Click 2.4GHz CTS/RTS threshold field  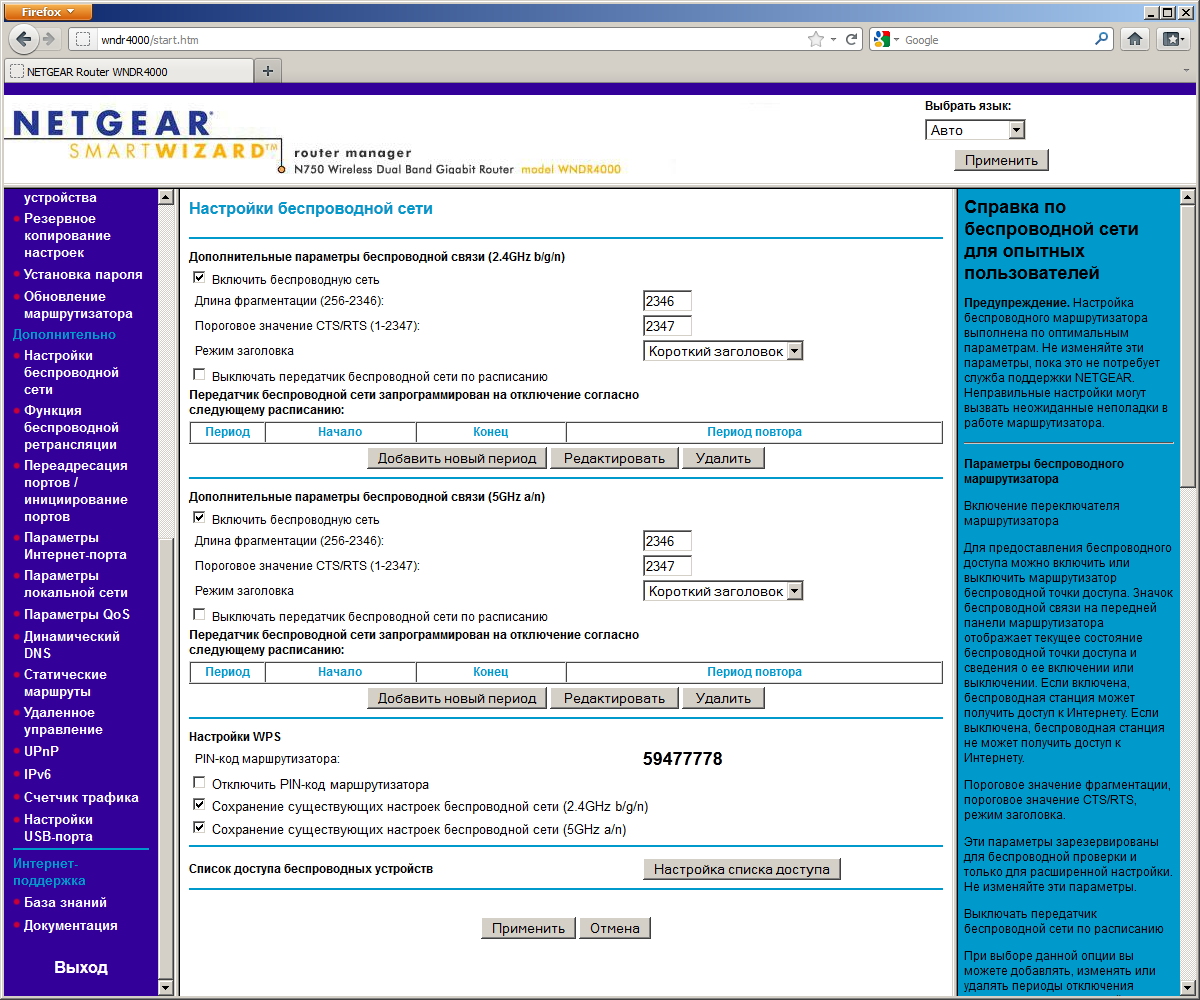[667, 326]
